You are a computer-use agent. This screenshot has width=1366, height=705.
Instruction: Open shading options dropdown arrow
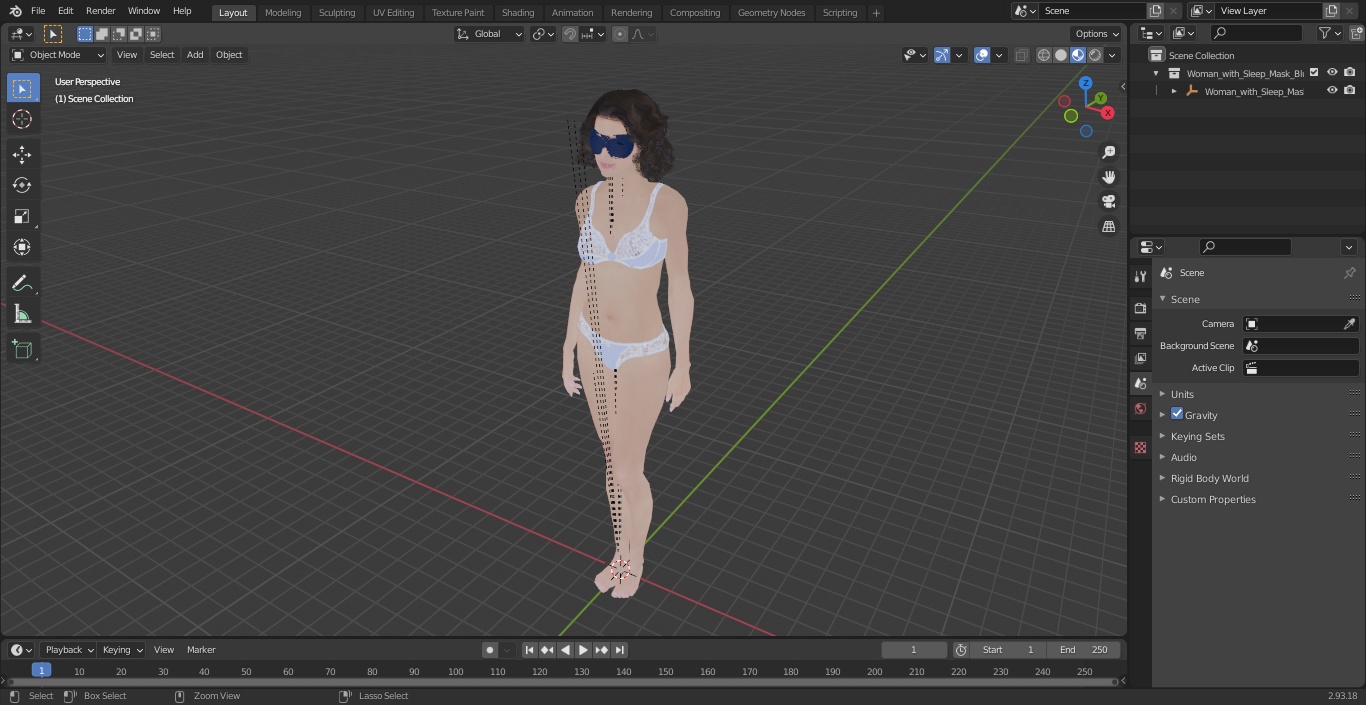1112,55
